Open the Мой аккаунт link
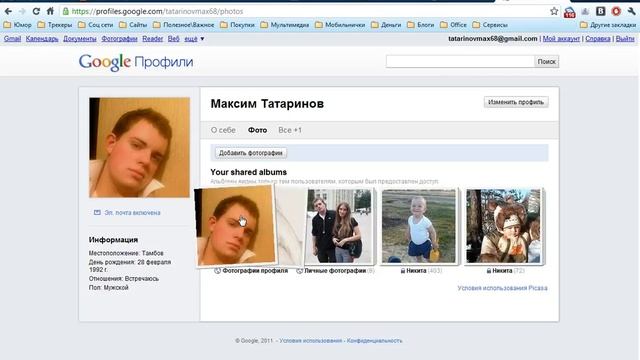Viewport: 640px width, 360px height. point(561,39)
